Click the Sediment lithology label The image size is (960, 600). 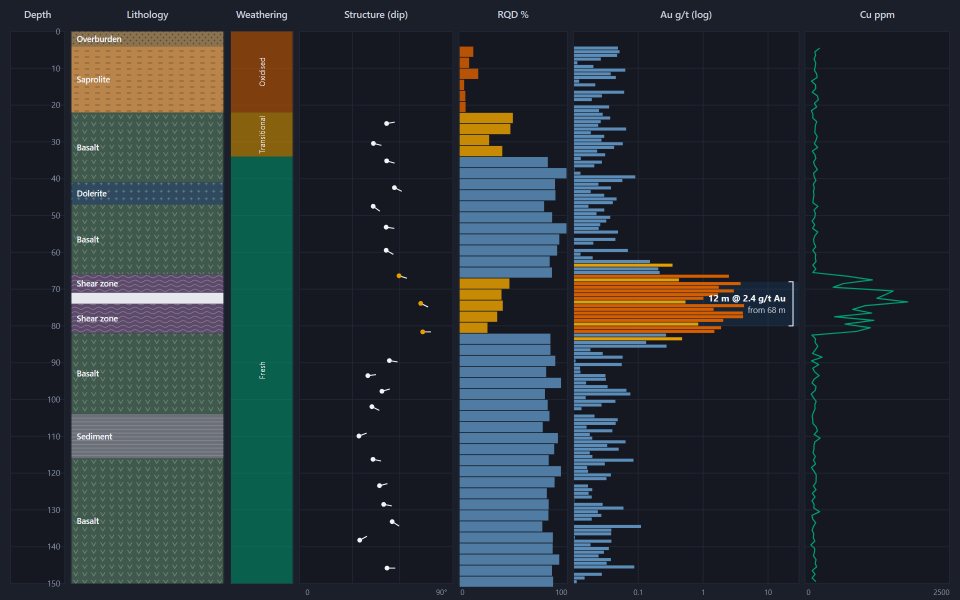[x=94, y=437]
